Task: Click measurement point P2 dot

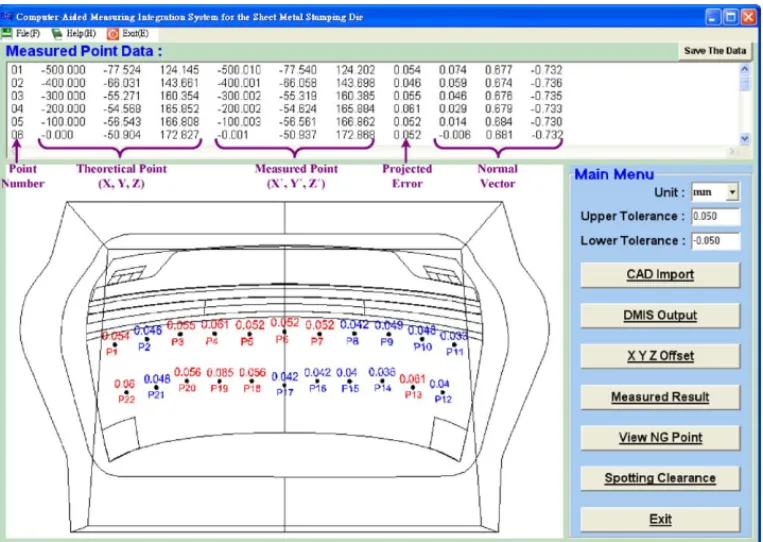Action: pyautogui.click(x=147, y=339)
